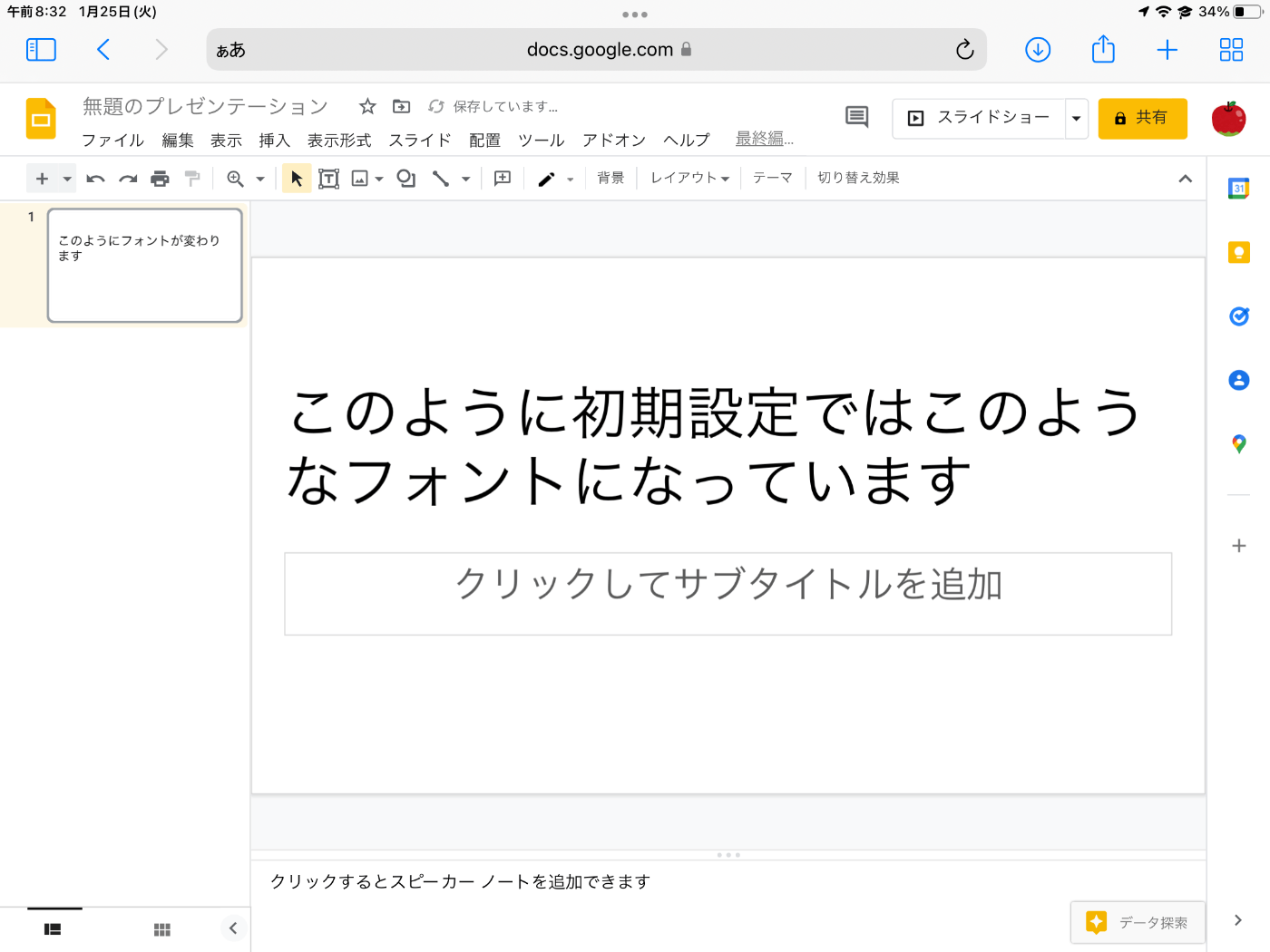Expand the line type dropdown
1270x952 pixels.
tap(465, 179)
